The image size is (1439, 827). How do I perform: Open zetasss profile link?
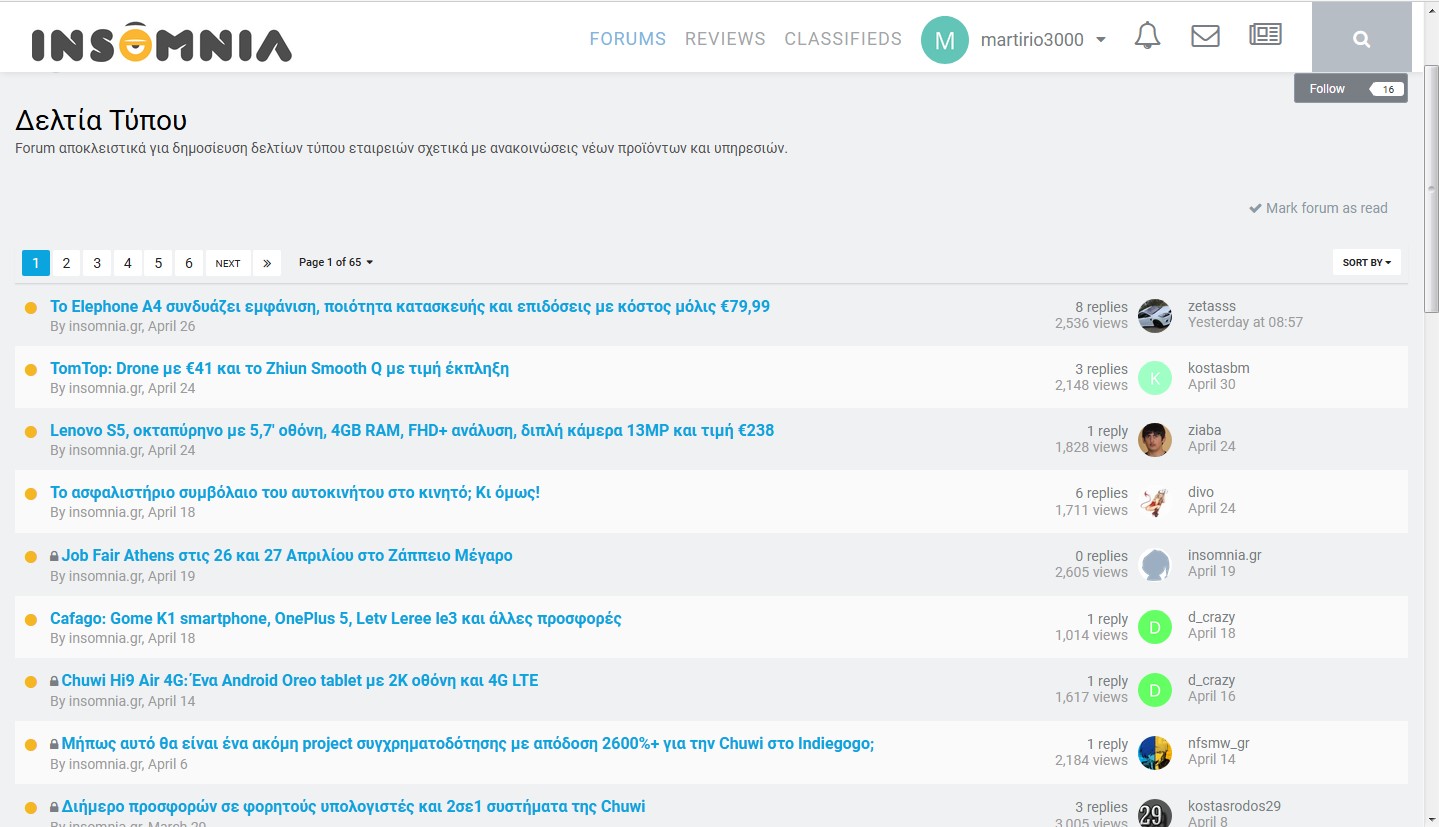1212,306
